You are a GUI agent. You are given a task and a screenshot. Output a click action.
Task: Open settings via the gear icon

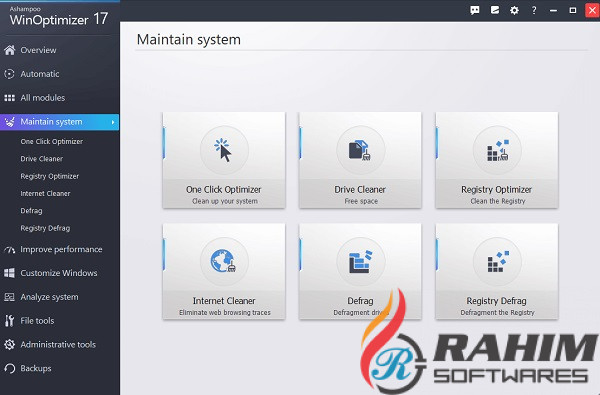click(514, 10)
